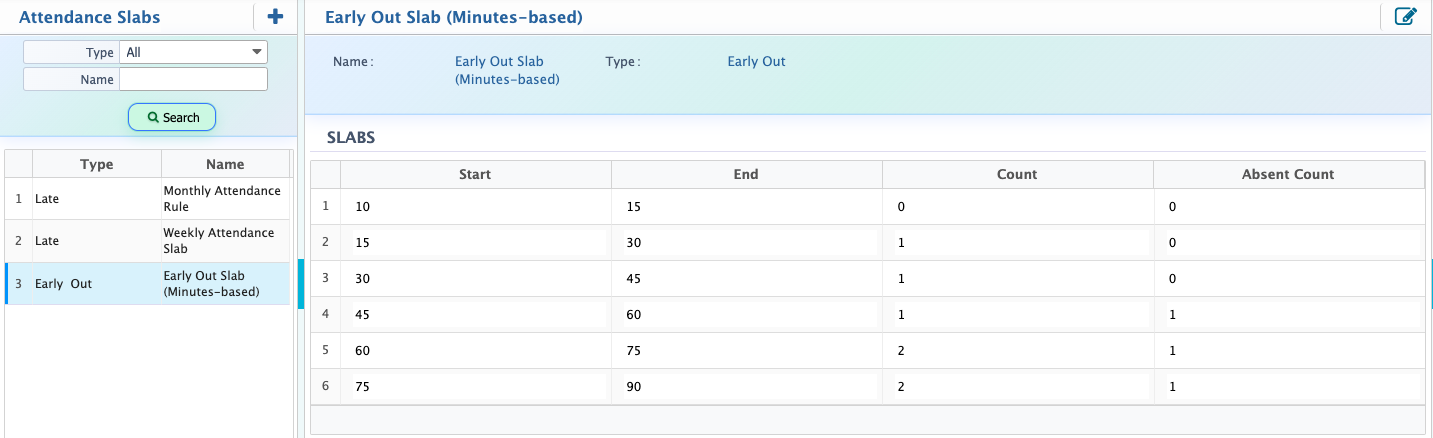This screenshot has width=1433, height=438.
Task: Select Early Out Slab (Minutes-based) row
Action: coord(148,284)
